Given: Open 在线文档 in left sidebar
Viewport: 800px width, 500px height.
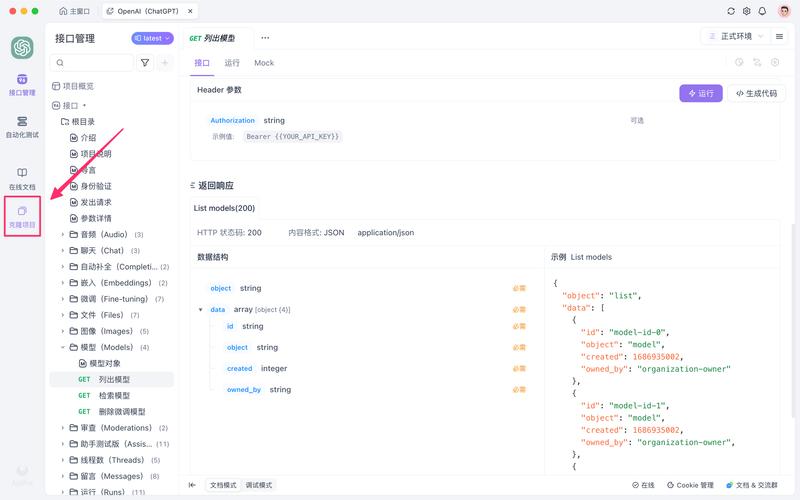Looking at the screenshot, I should (x=22, y=178).
